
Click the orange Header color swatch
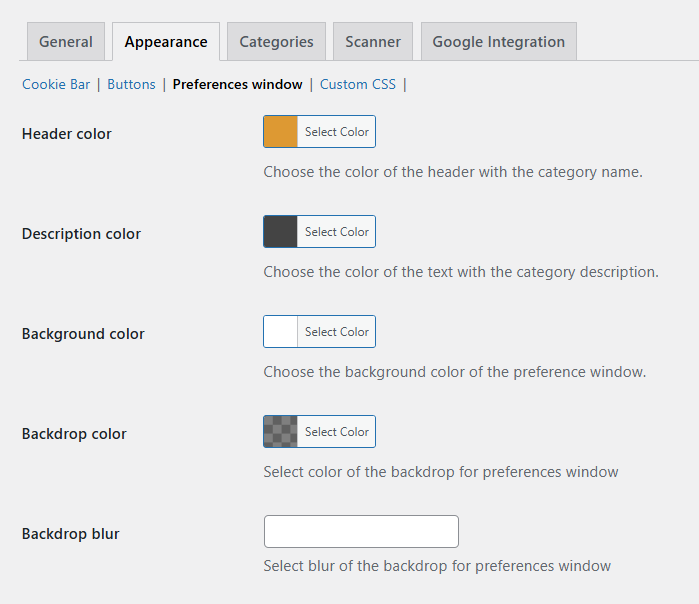[281, 132]
